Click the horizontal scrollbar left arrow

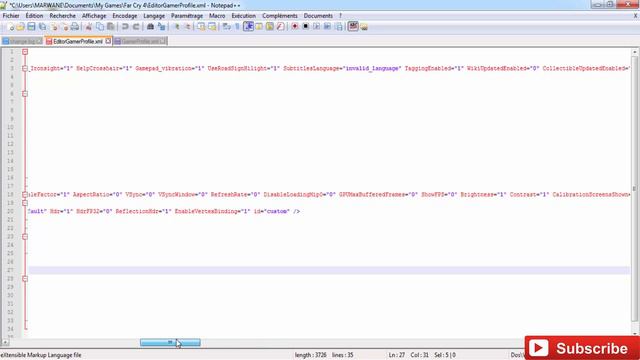click(5, 342)
